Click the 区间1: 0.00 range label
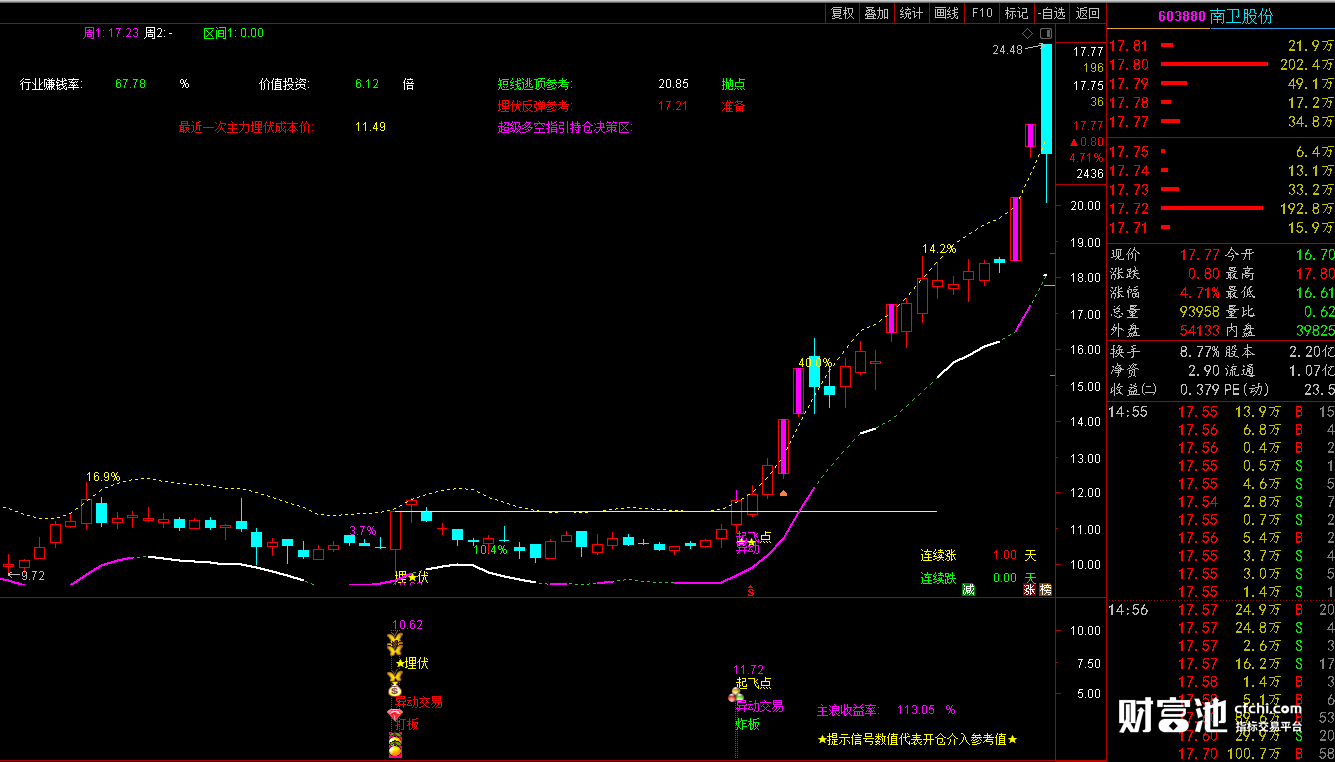This screenshot has width=1335, height=762. [233, 33]
